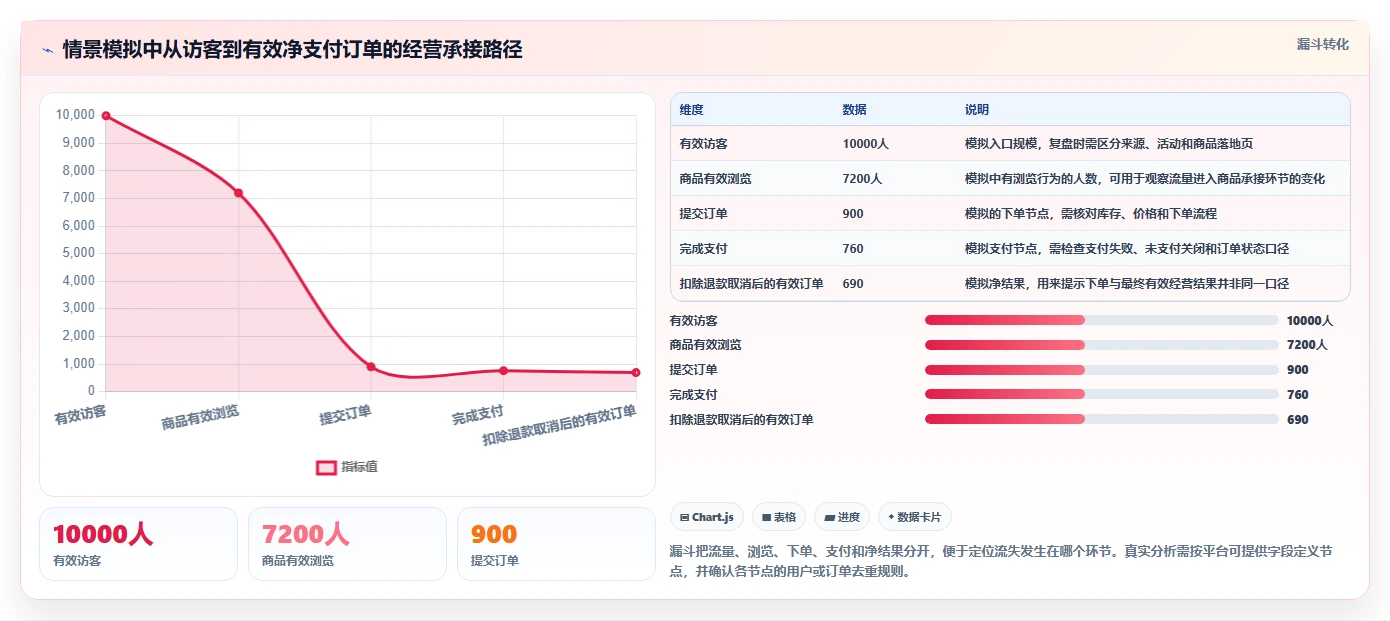Click the 提交订单 table row cell
This screenshot has height=621, width=1390.
coord(703,214)
